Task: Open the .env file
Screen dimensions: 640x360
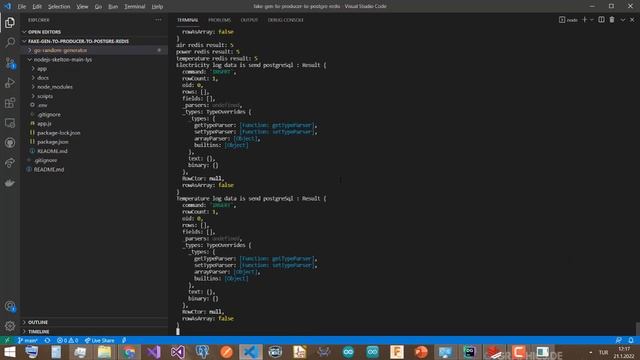Action: 42,105
